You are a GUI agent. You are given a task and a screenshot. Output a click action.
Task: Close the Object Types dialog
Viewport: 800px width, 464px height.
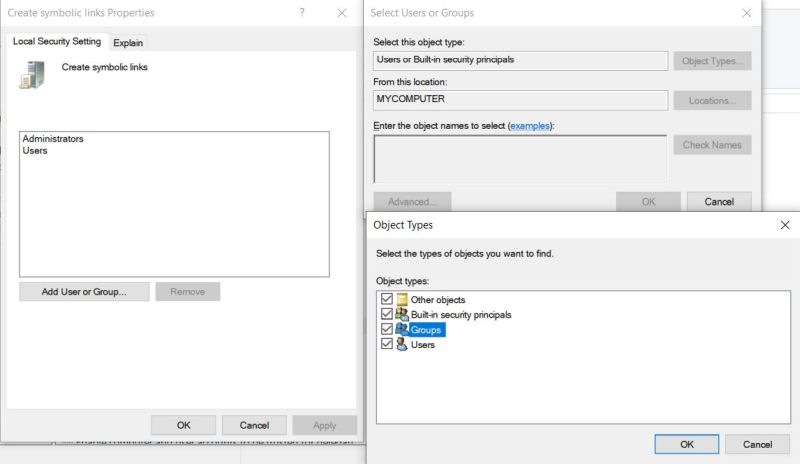coord(784,225)
